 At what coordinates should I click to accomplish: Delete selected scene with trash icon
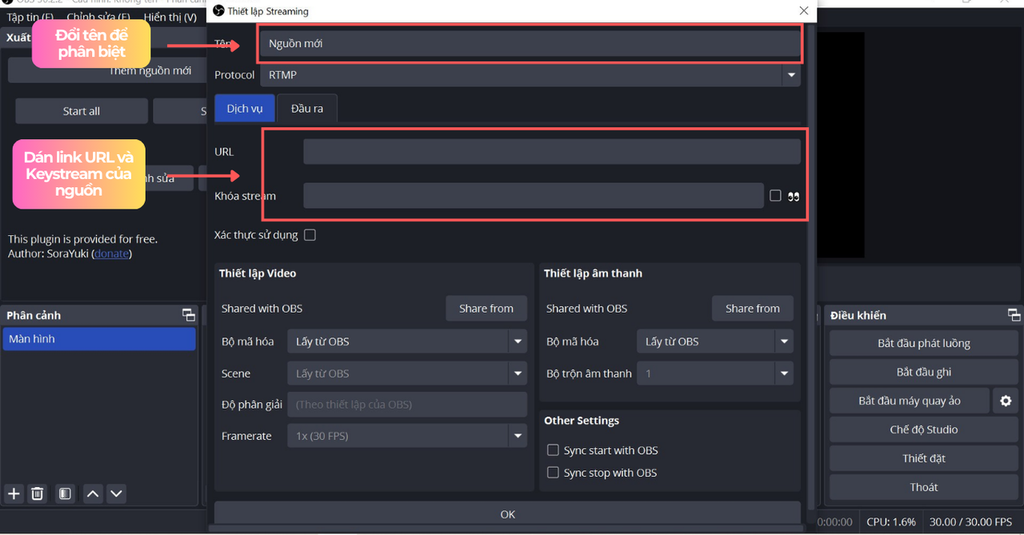point(37,494)
